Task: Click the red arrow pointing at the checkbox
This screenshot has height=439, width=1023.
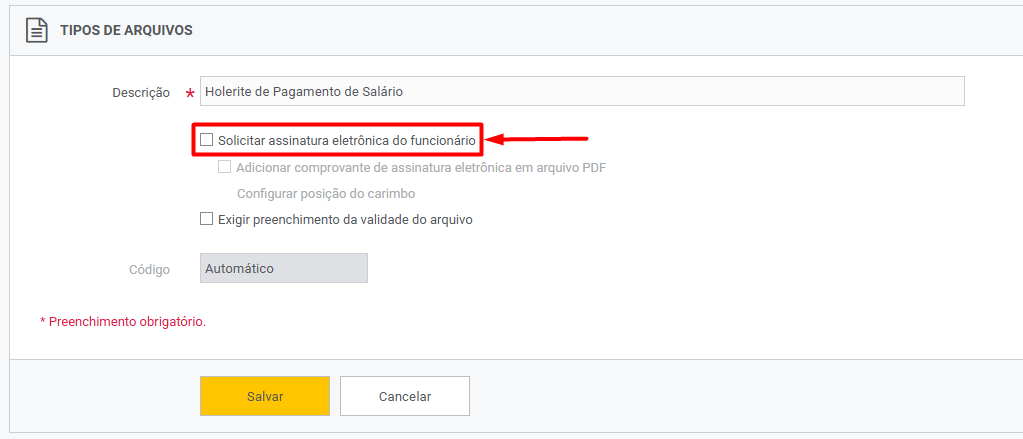Action: click(538, 139)
